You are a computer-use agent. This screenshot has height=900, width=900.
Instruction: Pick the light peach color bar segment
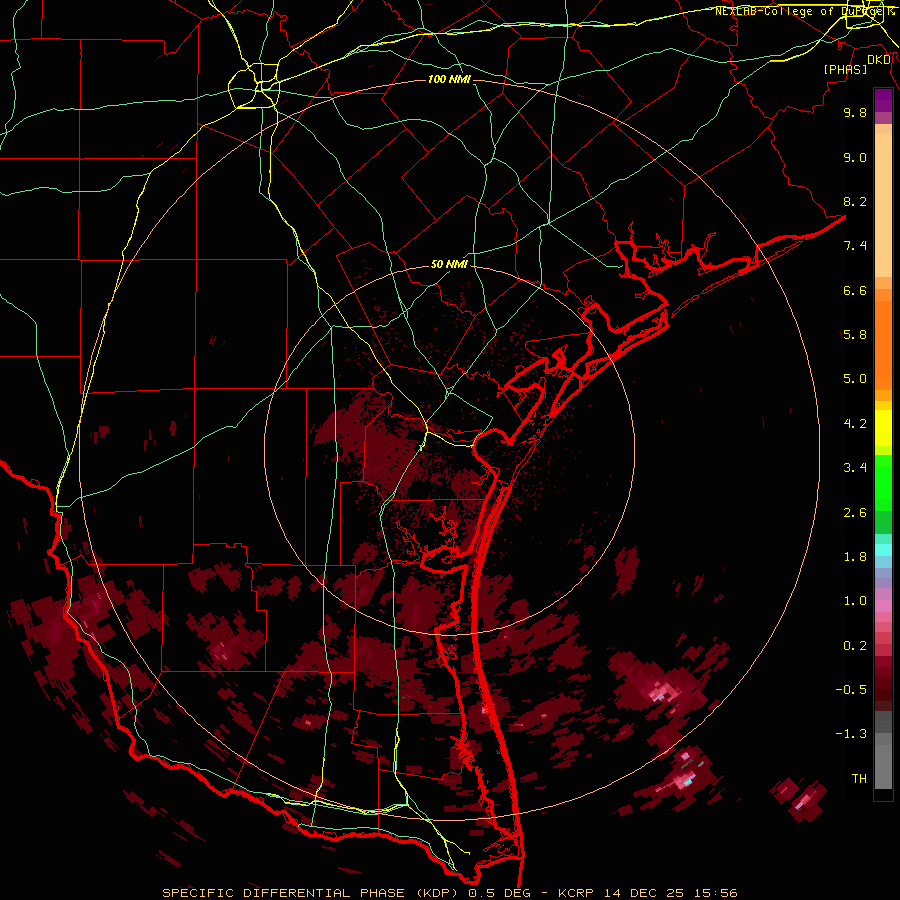(x=883, y=205)
